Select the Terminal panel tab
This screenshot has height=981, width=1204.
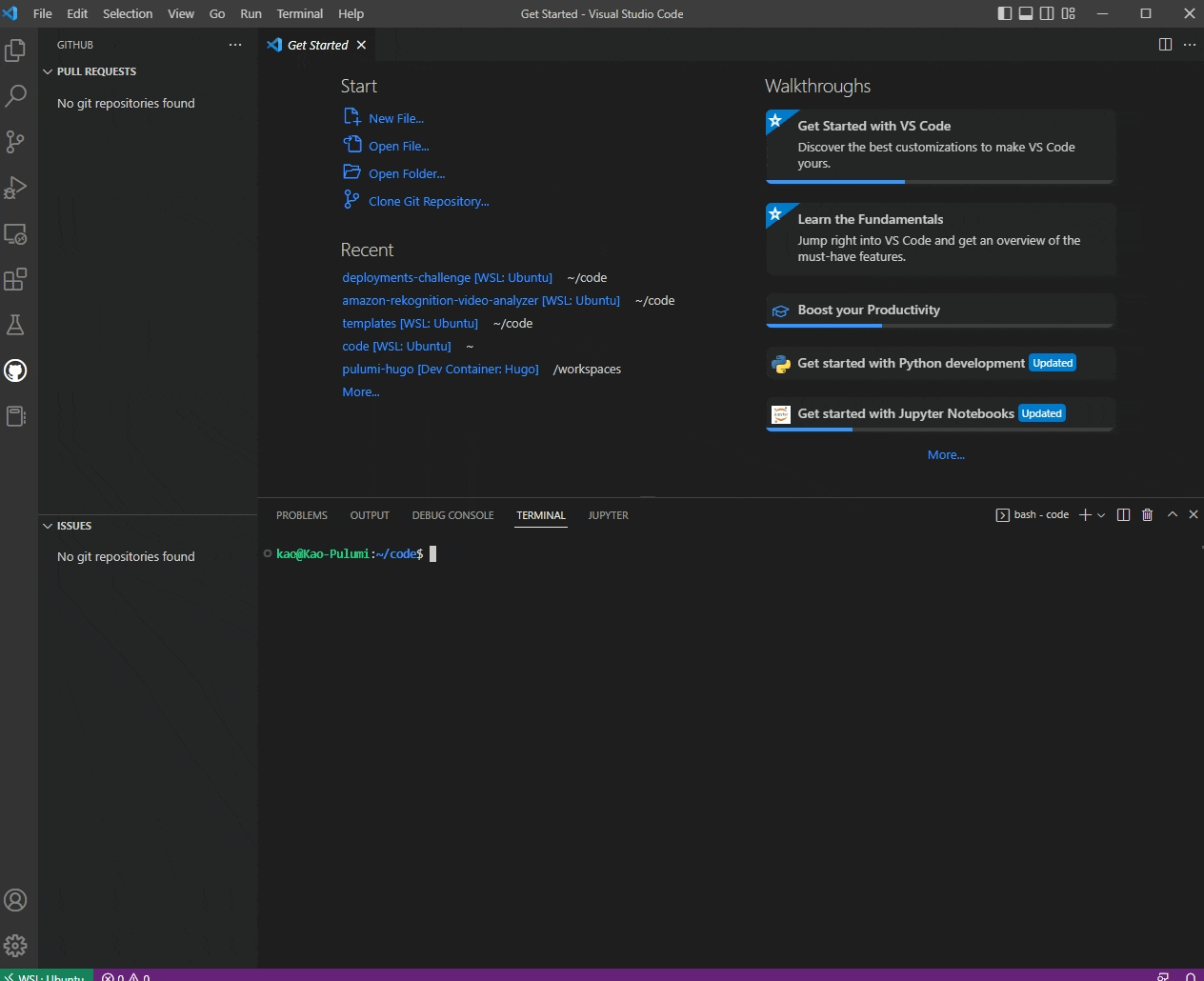[541, 515]
